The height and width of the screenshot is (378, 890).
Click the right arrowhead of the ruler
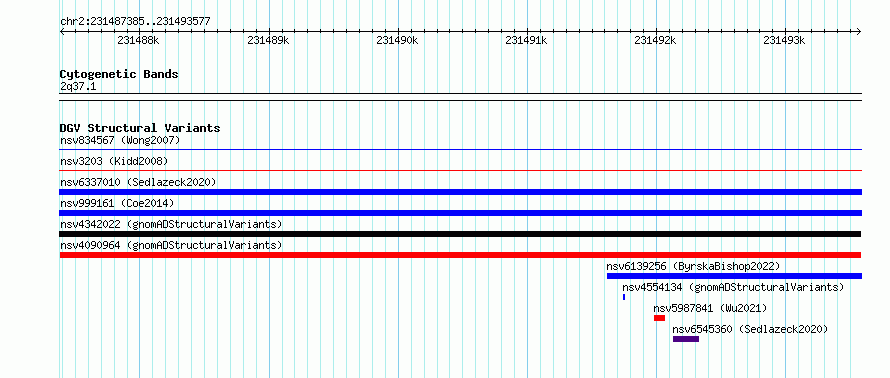[859, 32]
